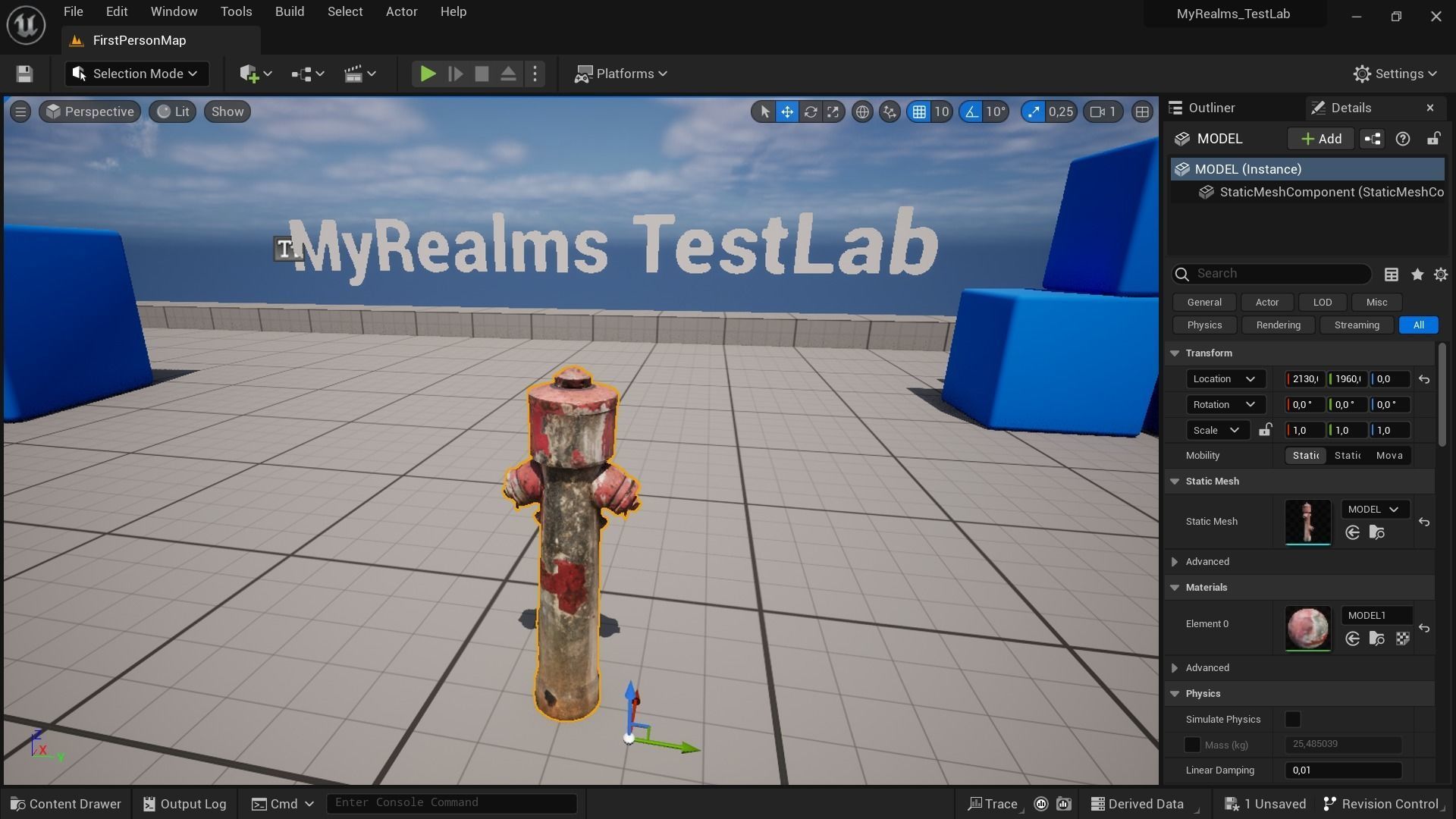1456x819 pixels.
Task: Toggle scale snapping icon
Action: (x=1033, y=111)
